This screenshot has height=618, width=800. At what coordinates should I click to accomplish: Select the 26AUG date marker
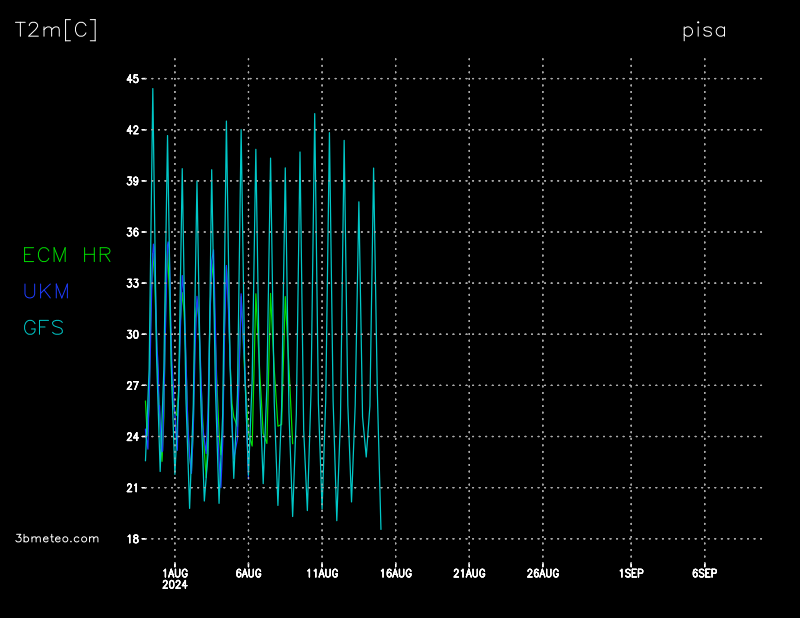click(x=542, y=573)
